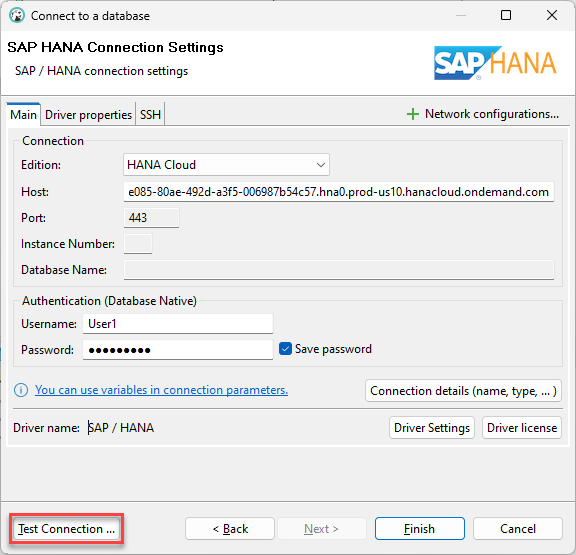Image resolution: width=576 pixels, height=555 pixels.
Task: Open Driver Settings
Action: [432, 428]
